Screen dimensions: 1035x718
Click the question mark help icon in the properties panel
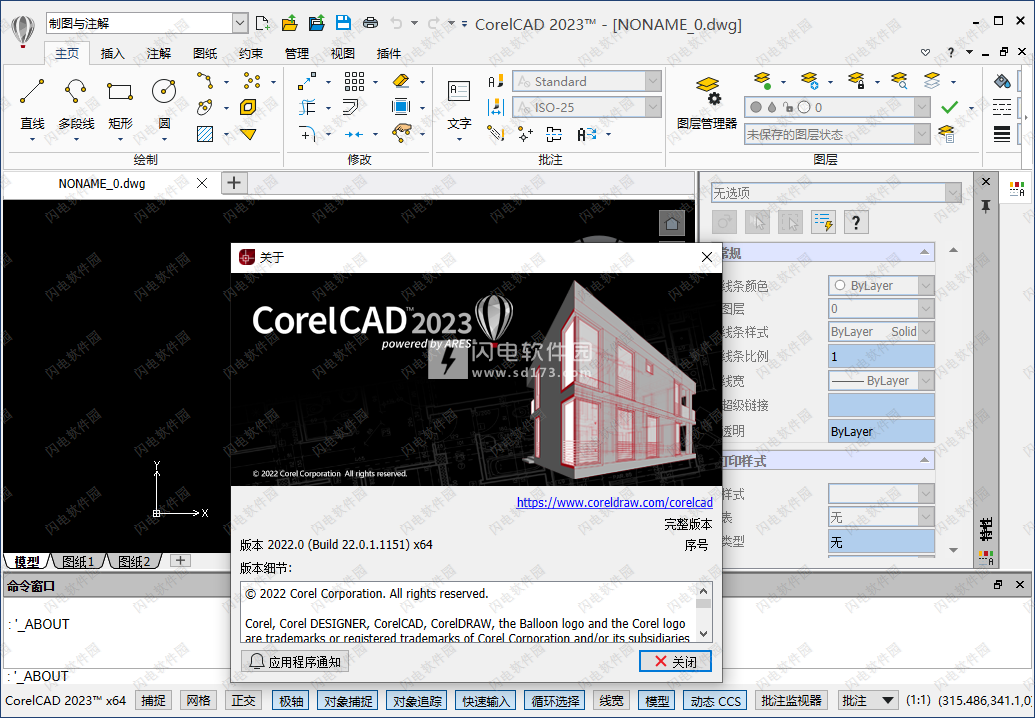[x=856, y=222]
